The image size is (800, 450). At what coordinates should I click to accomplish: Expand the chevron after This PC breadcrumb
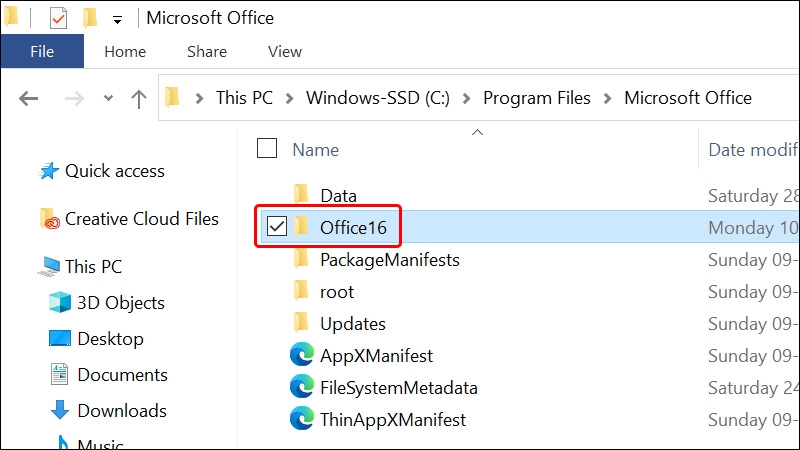point(289,98)
